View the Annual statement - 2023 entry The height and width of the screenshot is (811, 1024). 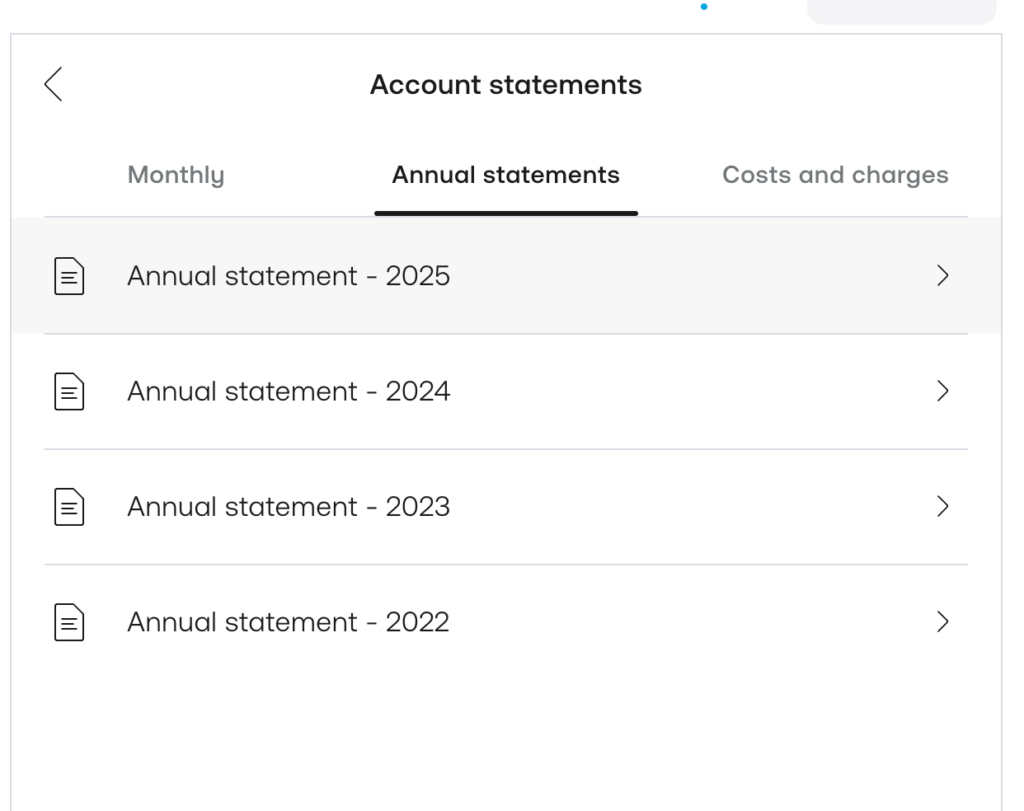point(288,507)
